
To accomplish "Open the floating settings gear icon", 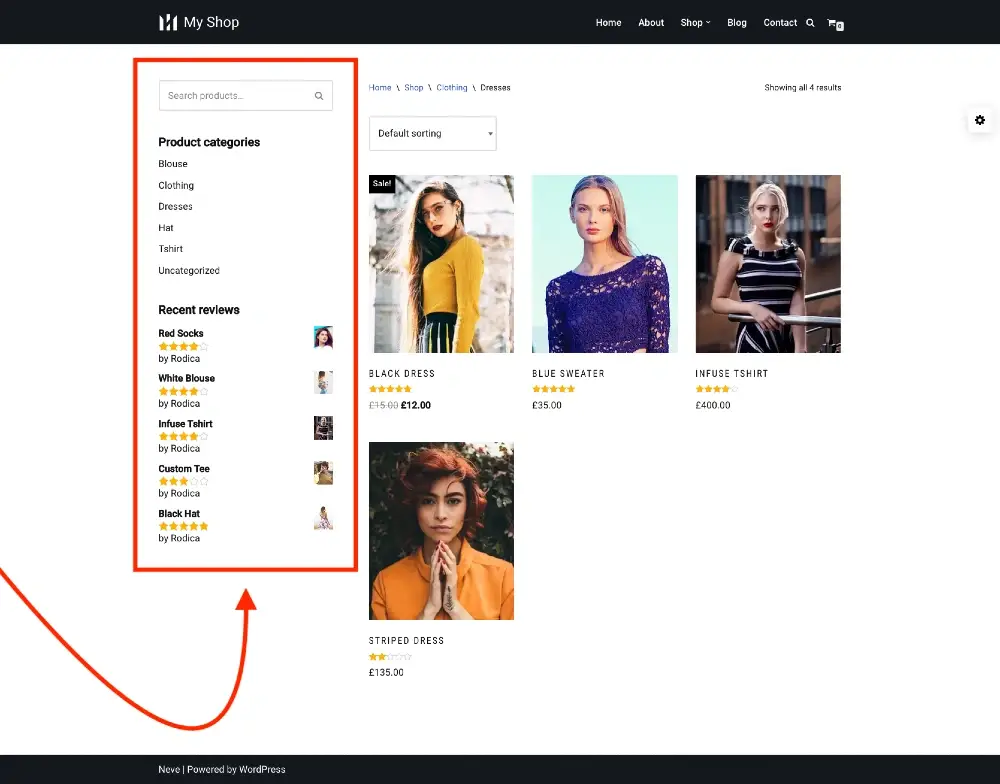I will pyautogui.click(x=980, y=120).
